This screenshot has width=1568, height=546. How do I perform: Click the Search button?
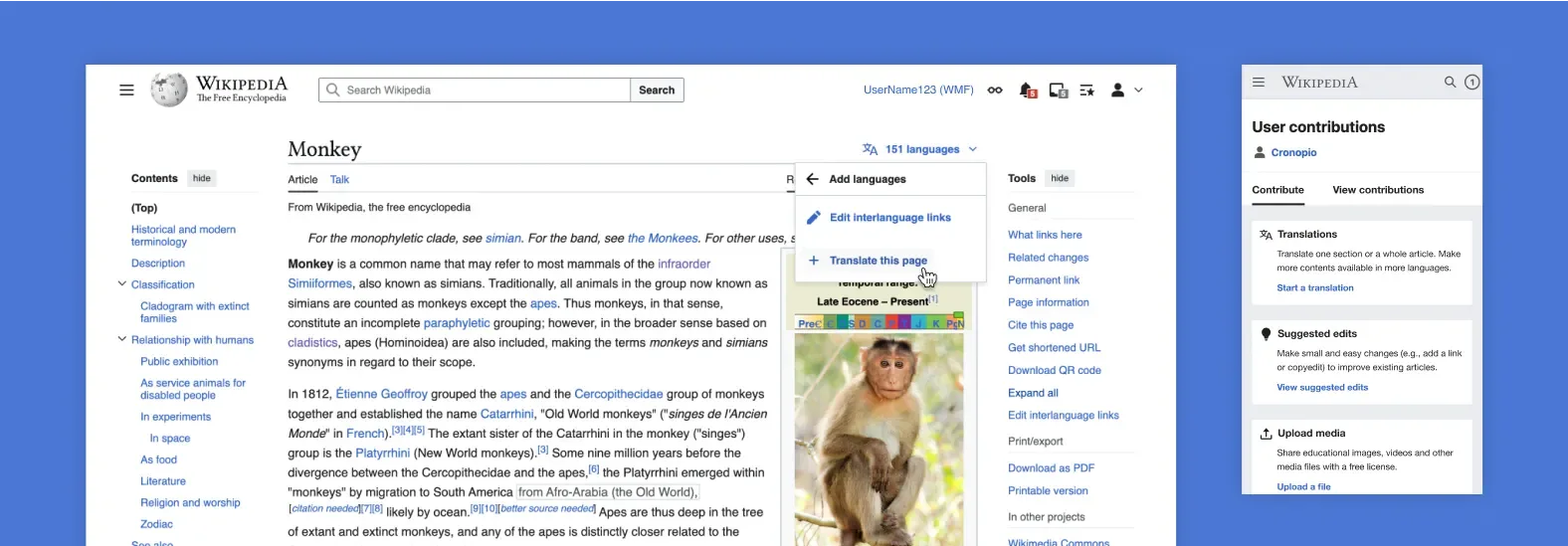[657, 90]
